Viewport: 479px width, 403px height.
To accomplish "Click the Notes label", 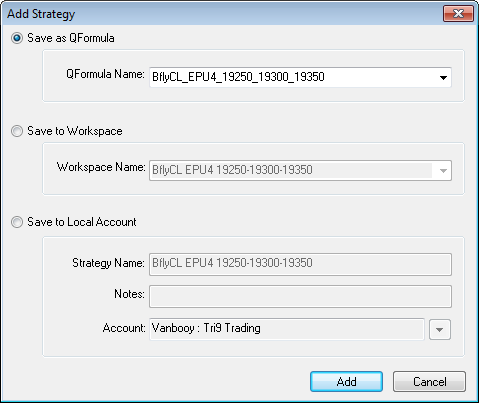I will 129,294.
